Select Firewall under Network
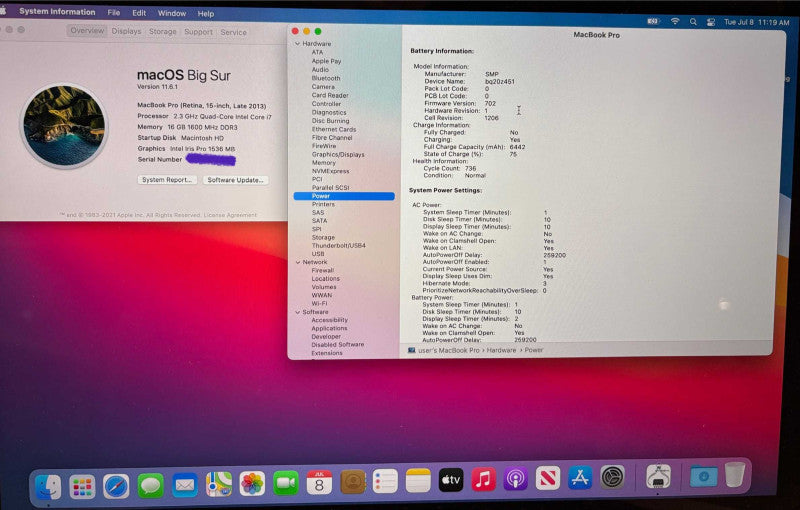This screenshot has width=800, height=510. tap(322, 270)
